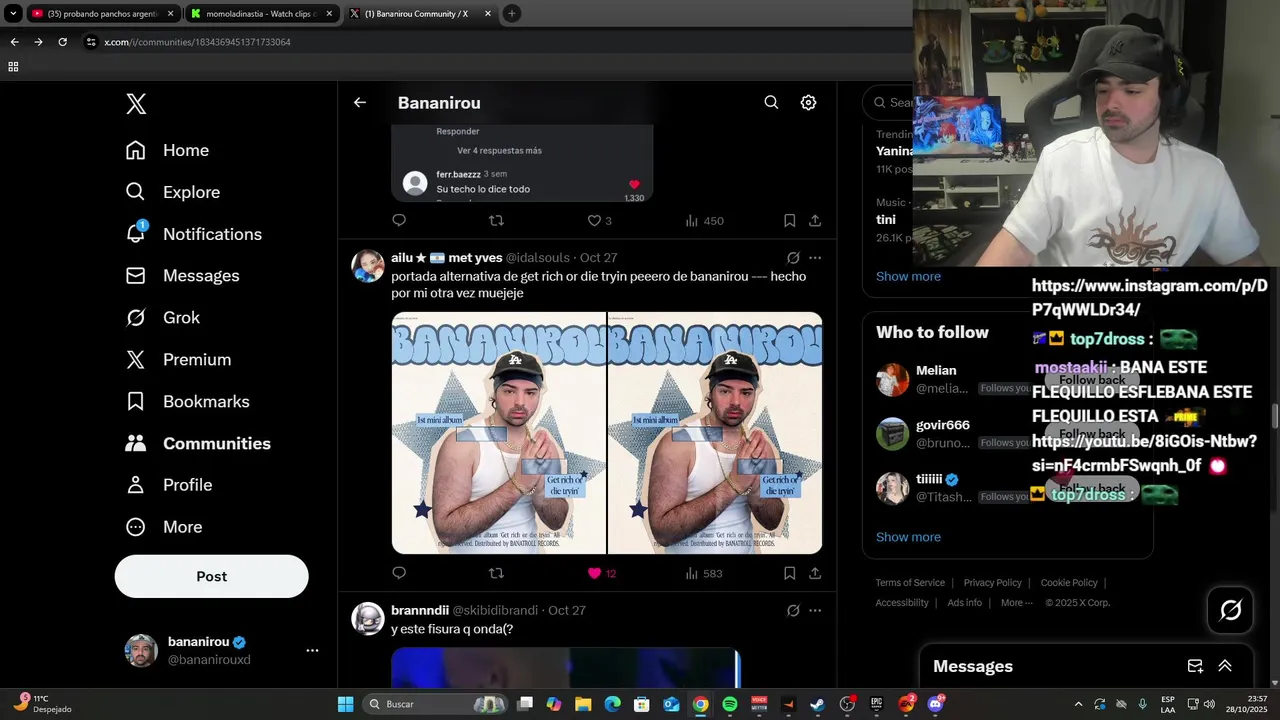Bookmark the ailu met yves post
The height and width of the screenshot is (720, 1280).
tap(790, 573)
